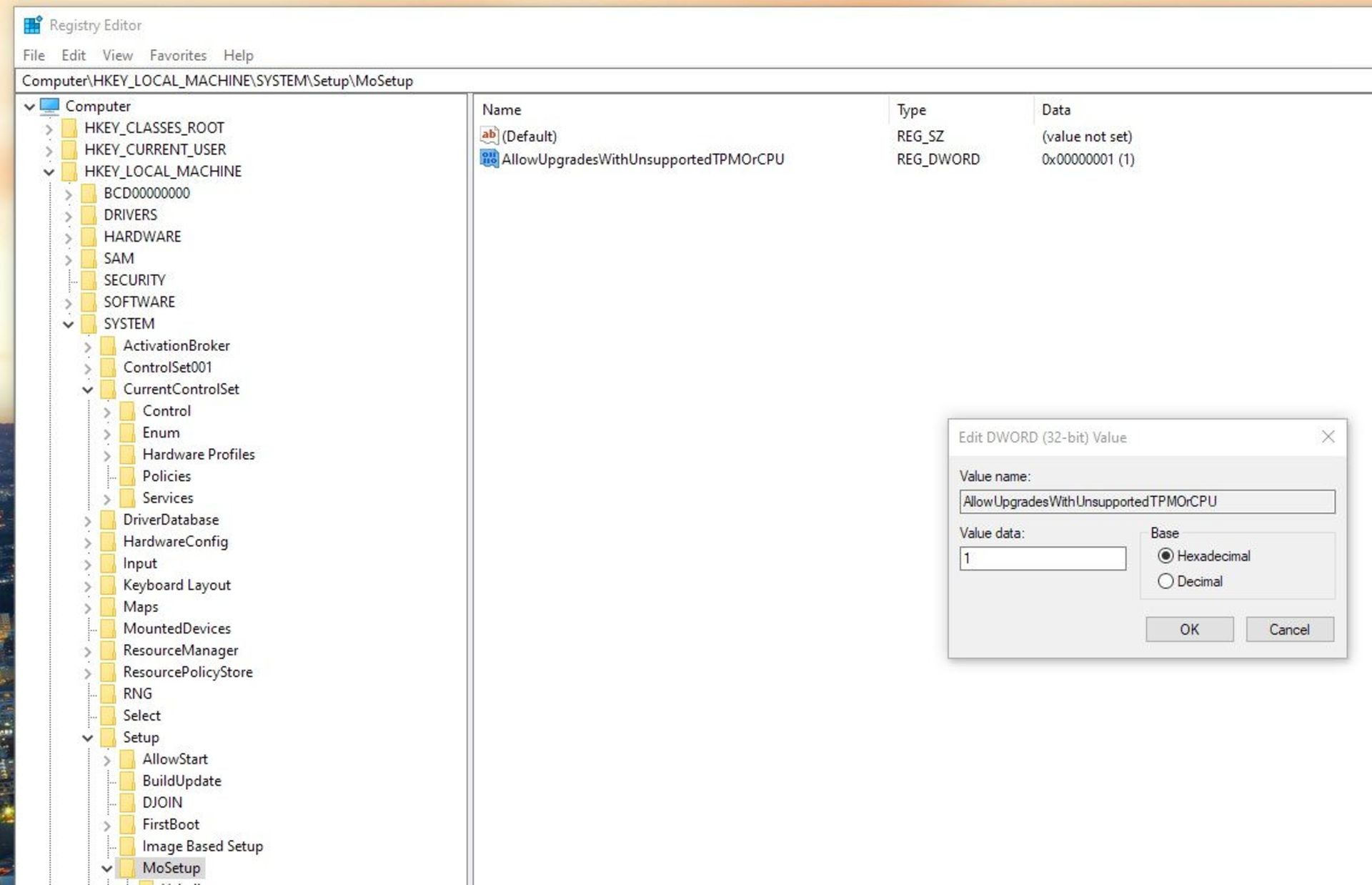Click the Policies folder icon
Image resolution: width=1372 pixels, height=885 pixels.
pyautogui.click(x=128, y=476)
